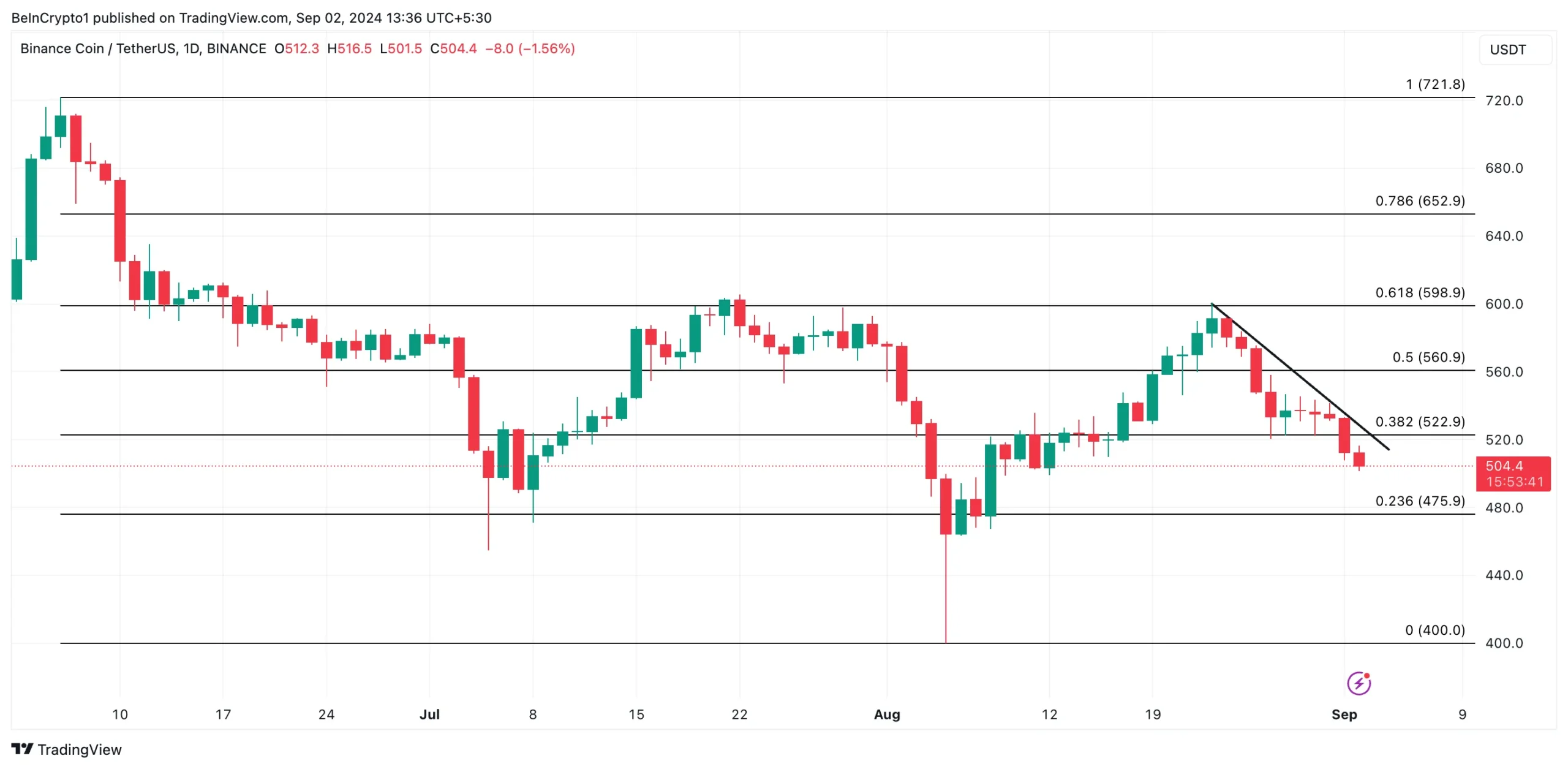Click the closing price value C504.4

(453, 48)
